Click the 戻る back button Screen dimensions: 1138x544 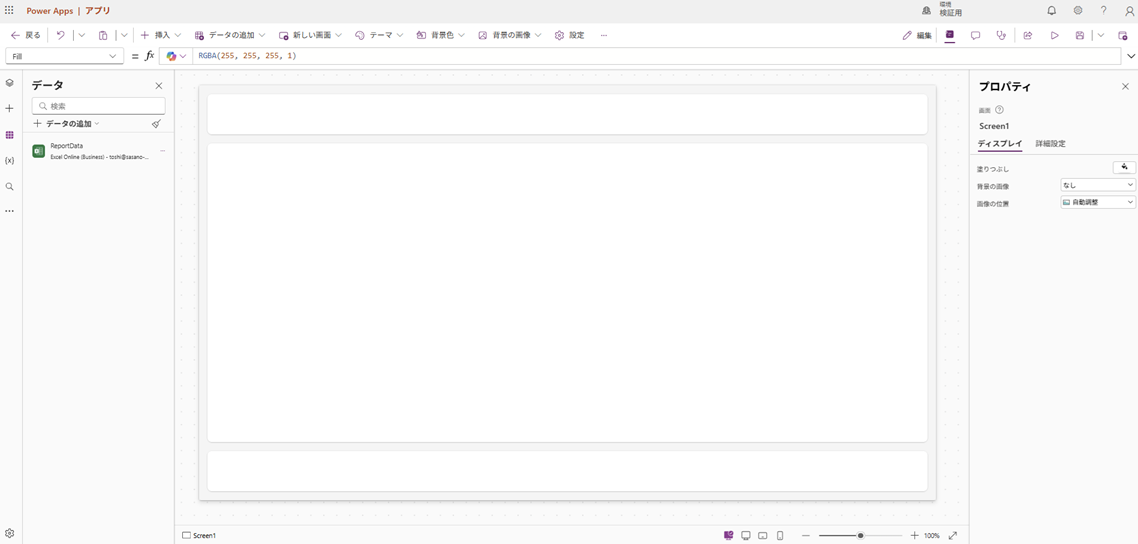tap(26, 35)
